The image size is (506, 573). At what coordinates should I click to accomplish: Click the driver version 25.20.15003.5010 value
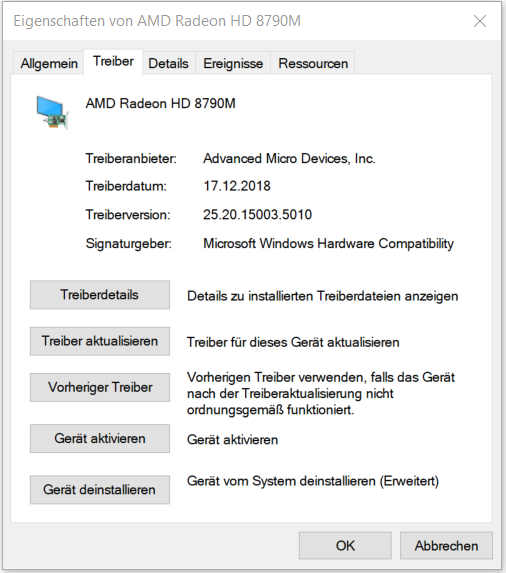coord(258,215)
